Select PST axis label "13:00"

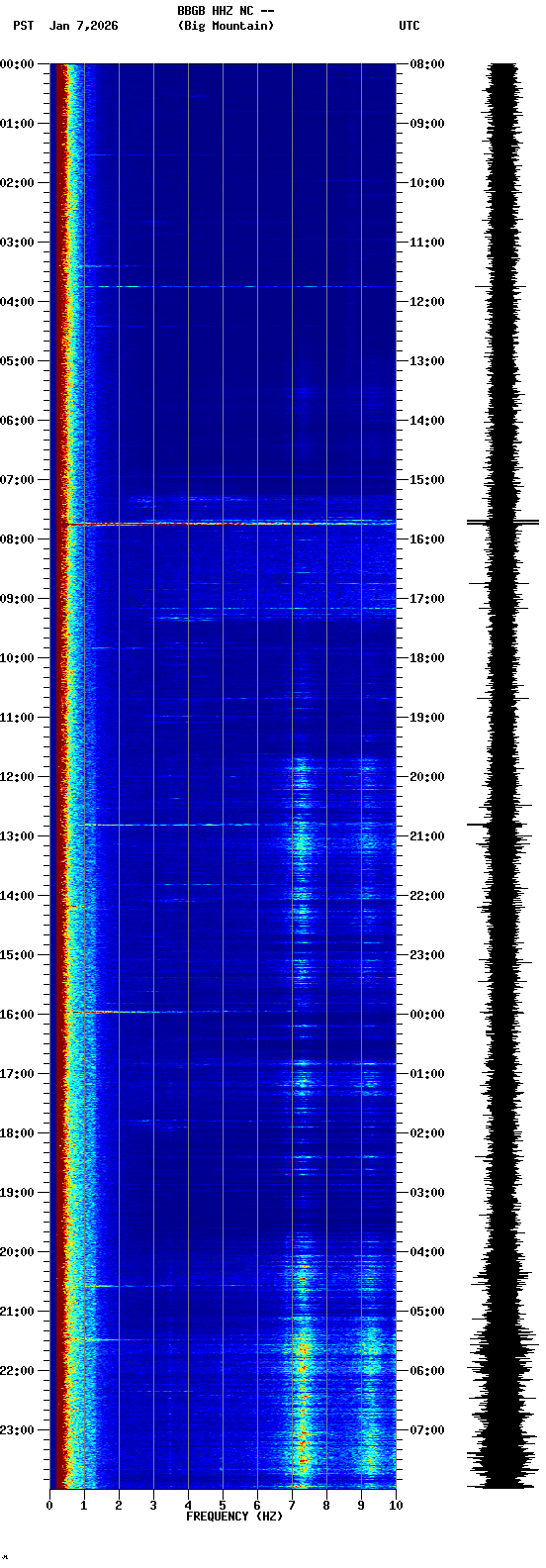[17, 836]
